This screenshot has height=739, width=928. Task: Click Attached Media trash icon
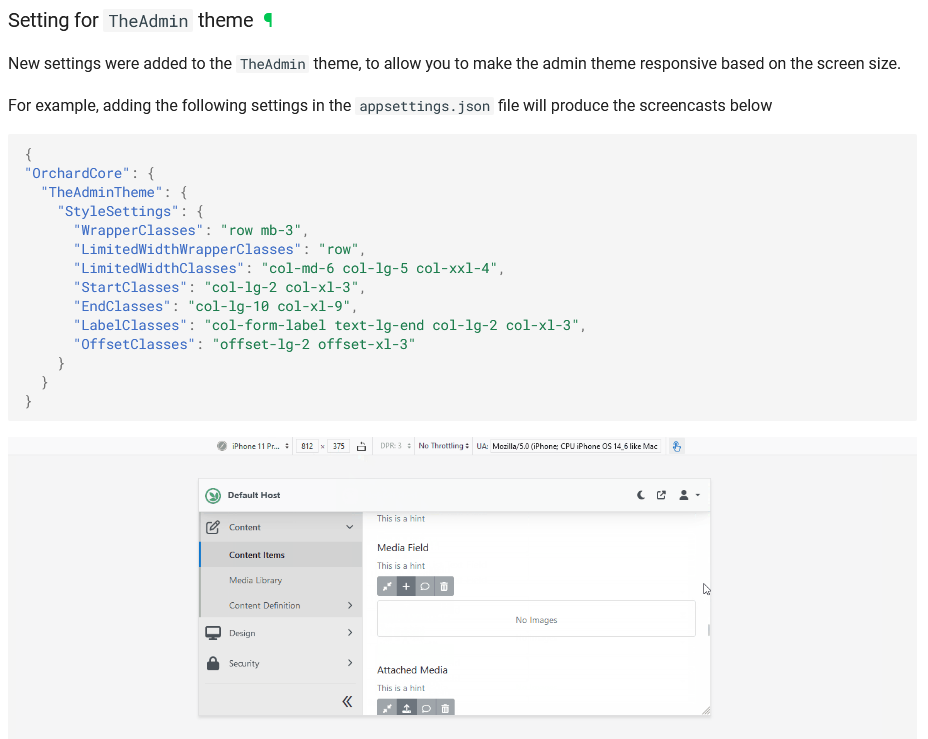[446, 708]
